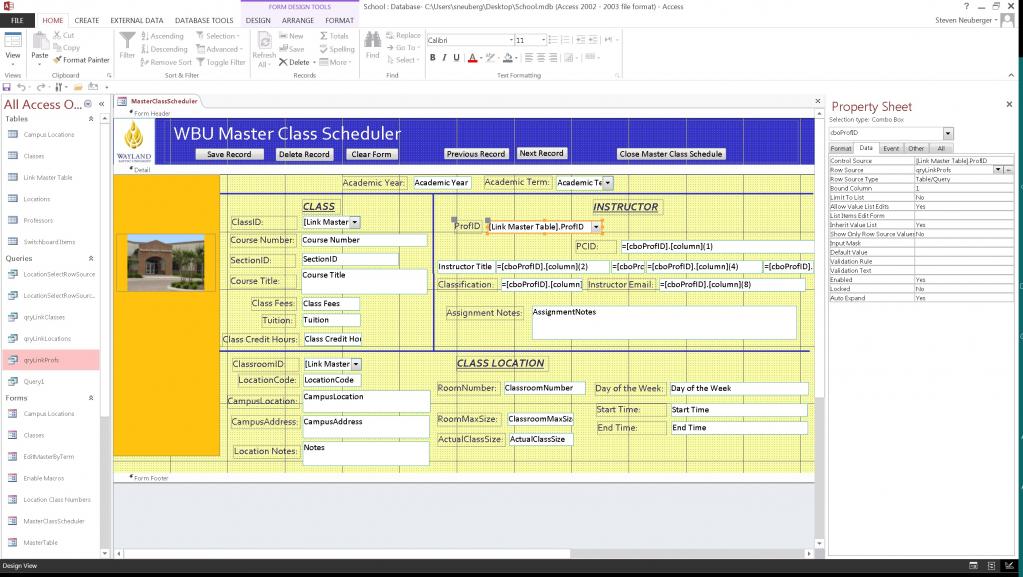Click the Undo arrow icon
This screenshot has width=1023, height=577.
pyautogui.click(x=21, y=87)
